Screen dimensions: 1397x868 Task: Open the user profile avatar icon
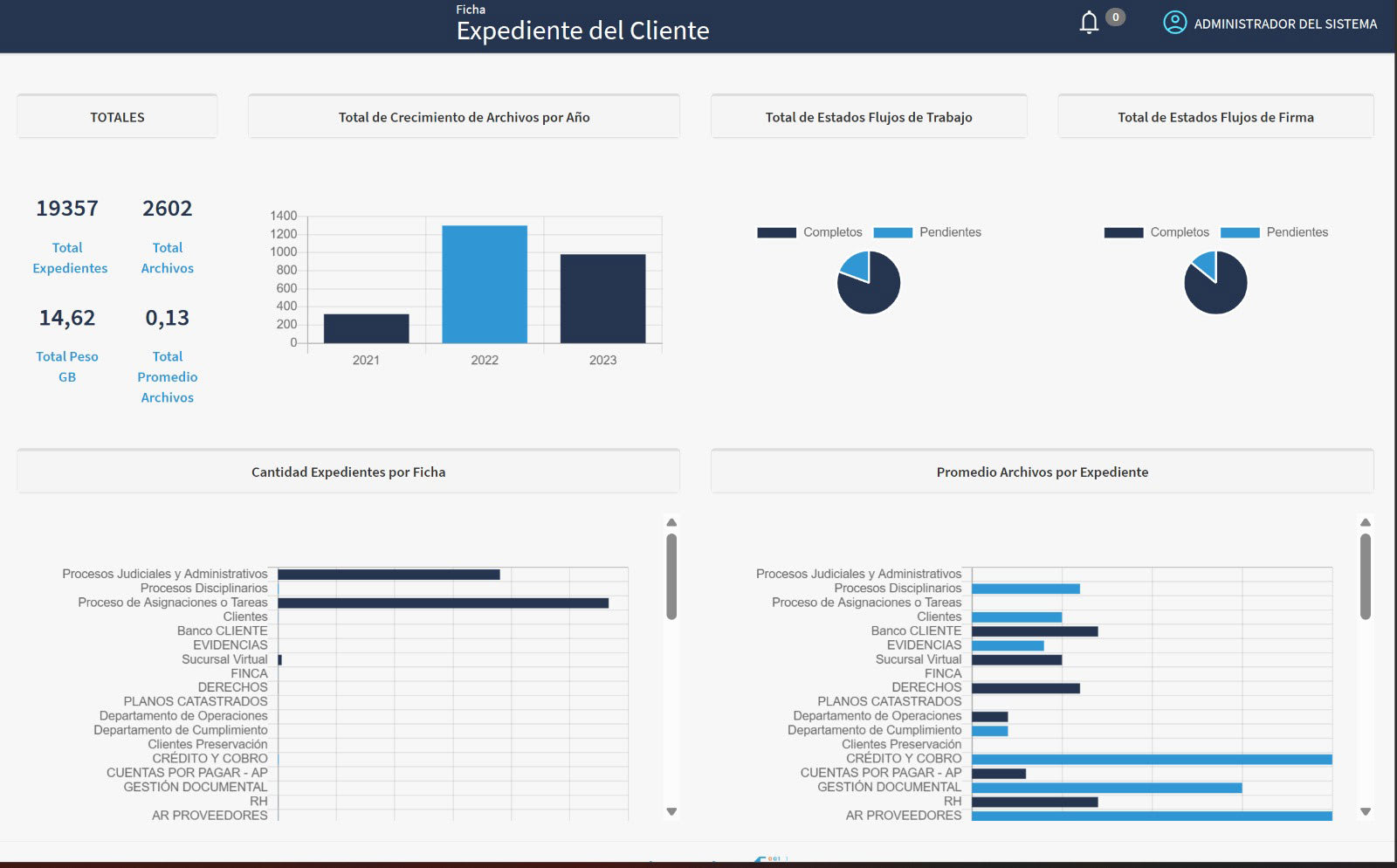(1174, 23)
